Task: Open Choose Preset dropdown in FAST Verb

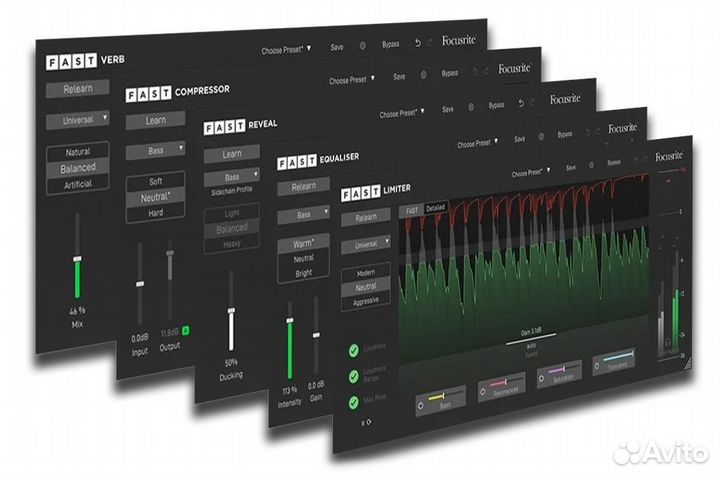Action: pyautogui.click(x=286, y=50)
